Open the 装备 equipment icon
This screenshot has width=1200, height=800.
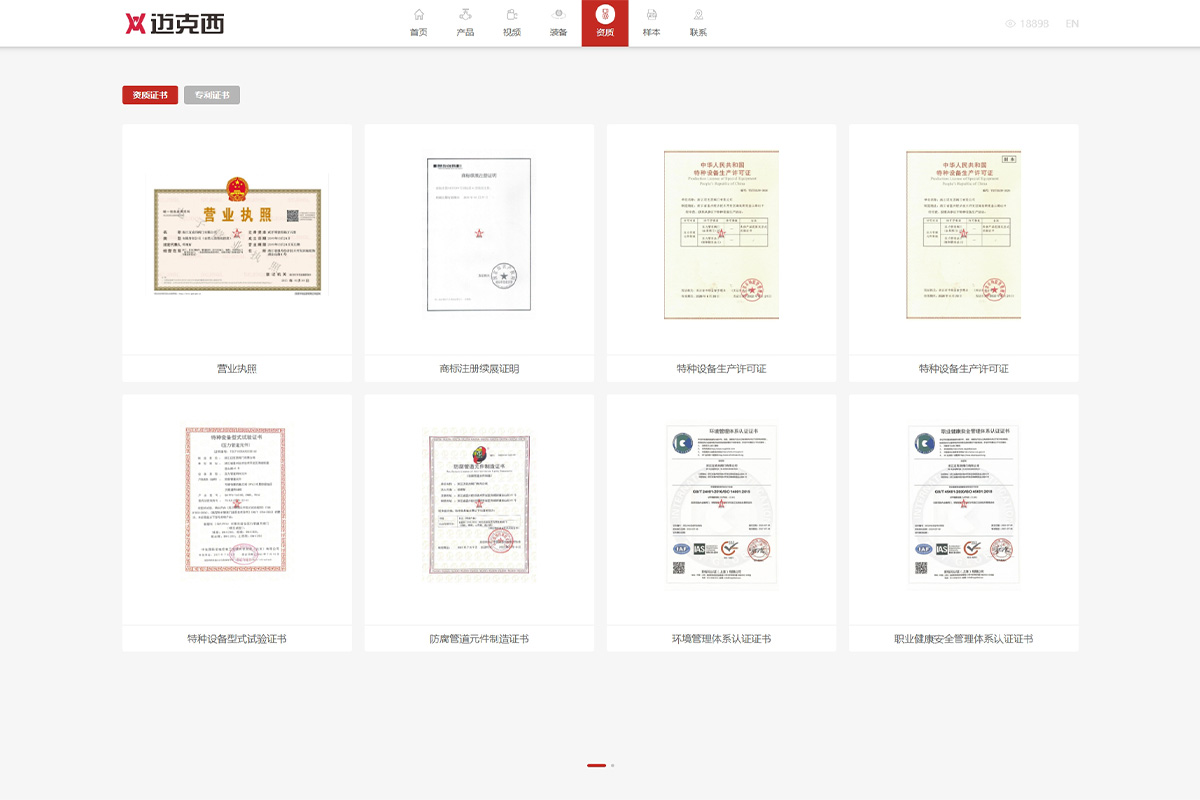[x=558, y=15]
